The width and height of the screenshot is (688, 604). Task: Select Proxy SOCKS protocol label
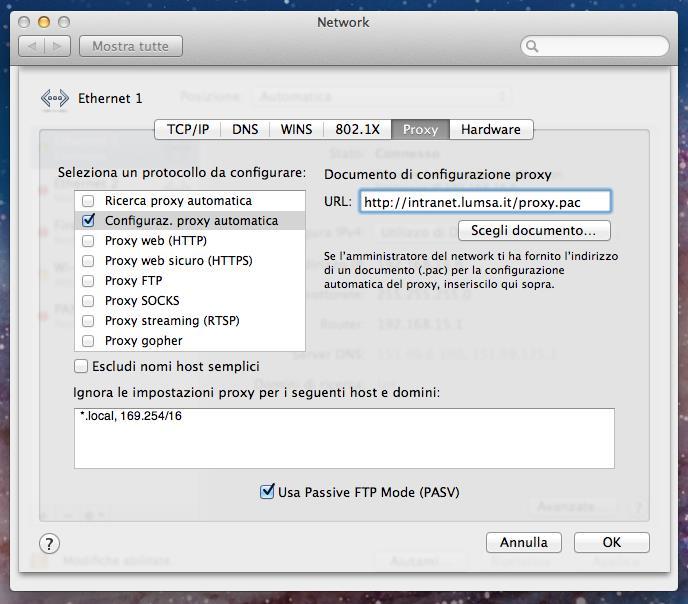pos(142,301)
